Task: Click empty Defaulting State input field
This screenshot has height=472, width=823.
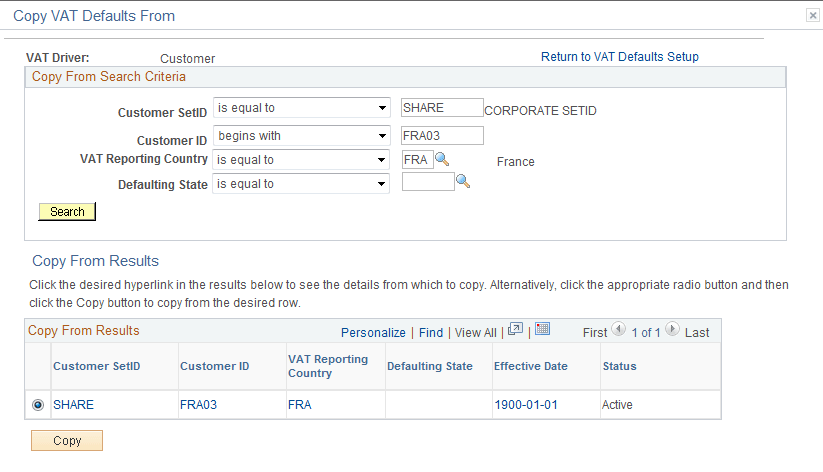Action: pyautogui.click(x=428, y=182)
